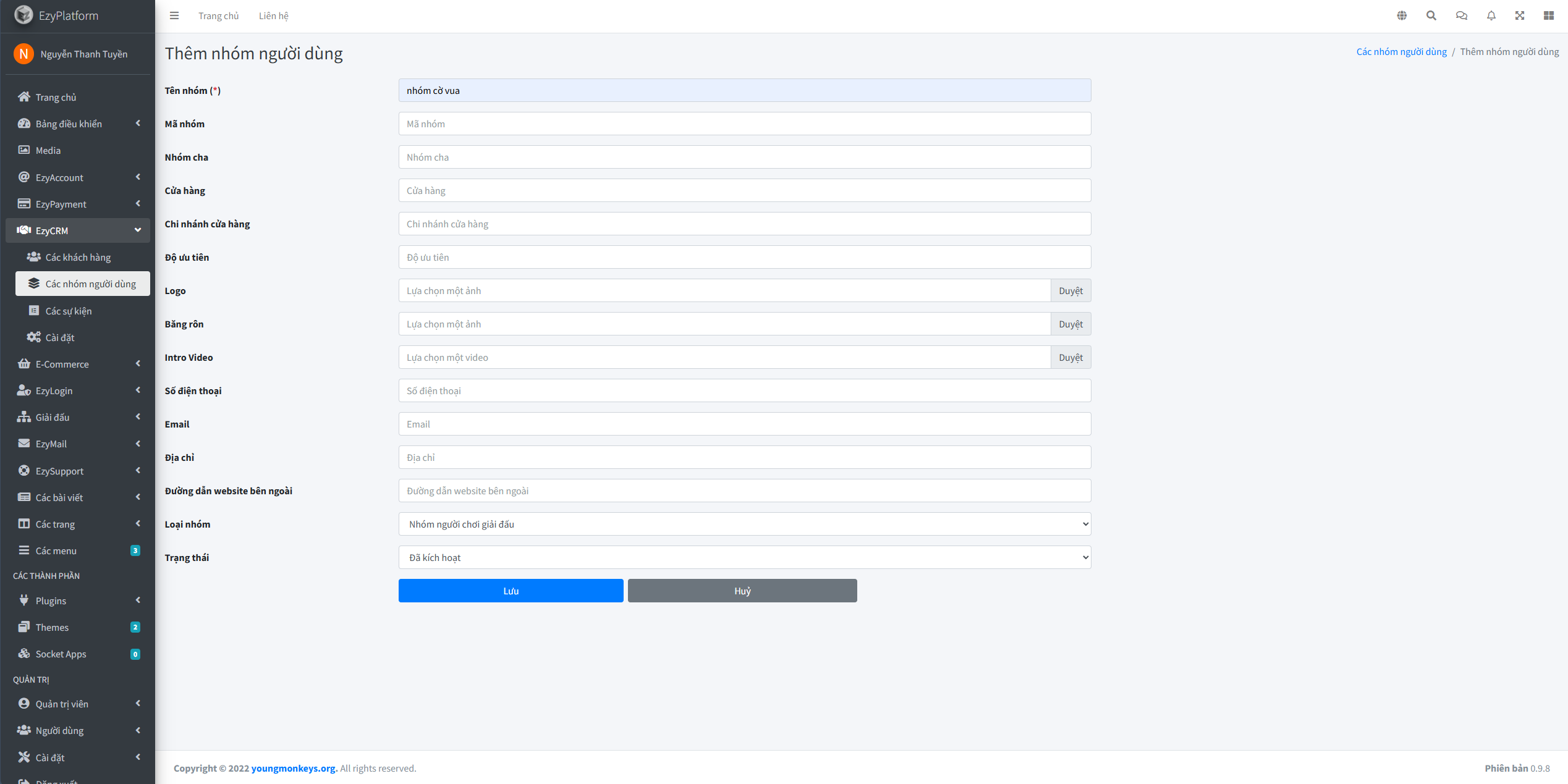The image size is (1568, 784).
Task: Click the user avatar N icon
Action: pos(23,54)
